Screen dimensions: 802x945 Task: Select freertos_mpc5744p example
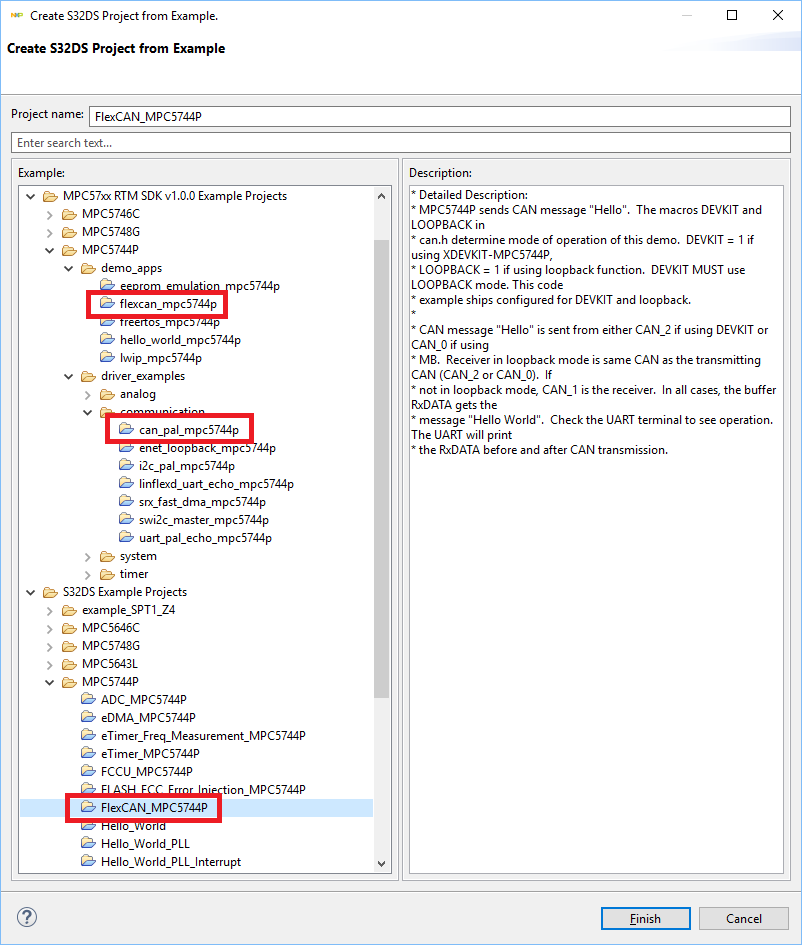tap(169, 322)
